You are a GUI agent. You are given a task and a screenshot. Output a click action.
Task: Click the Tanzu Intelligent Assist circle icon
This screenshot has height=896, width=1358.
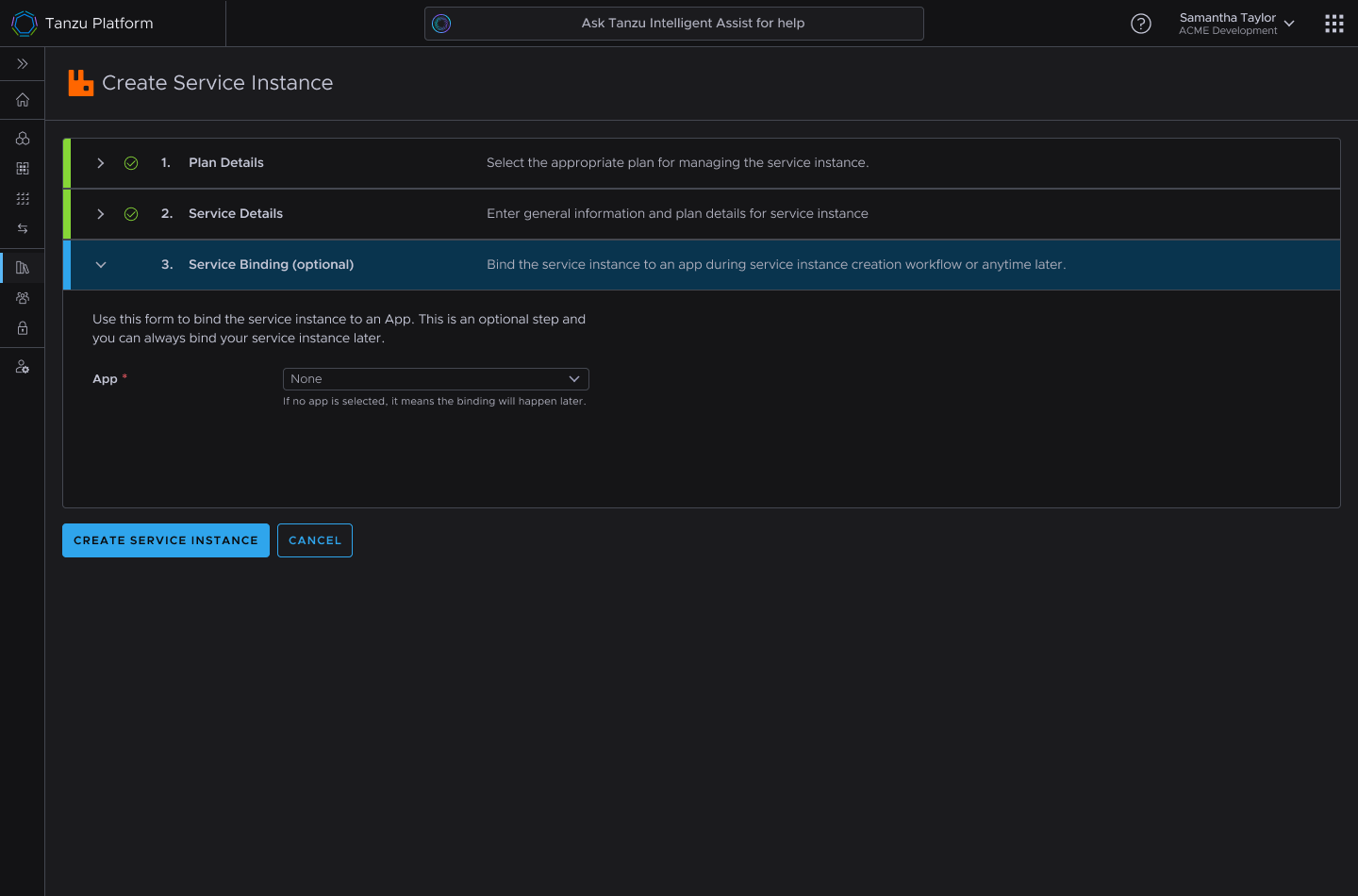click(x=441, y=24)
